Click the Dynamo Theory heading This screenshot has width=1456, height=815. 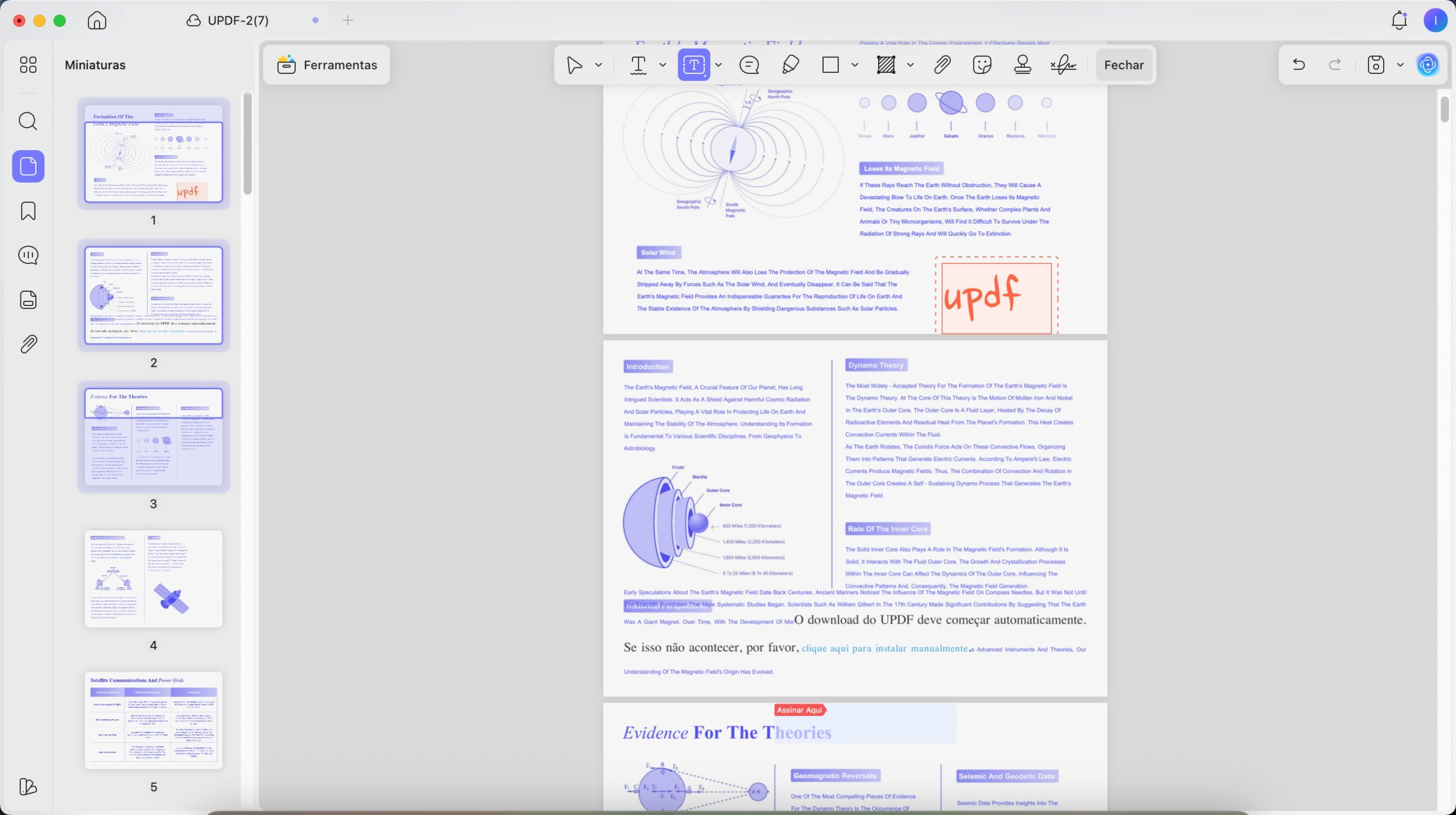876,365
